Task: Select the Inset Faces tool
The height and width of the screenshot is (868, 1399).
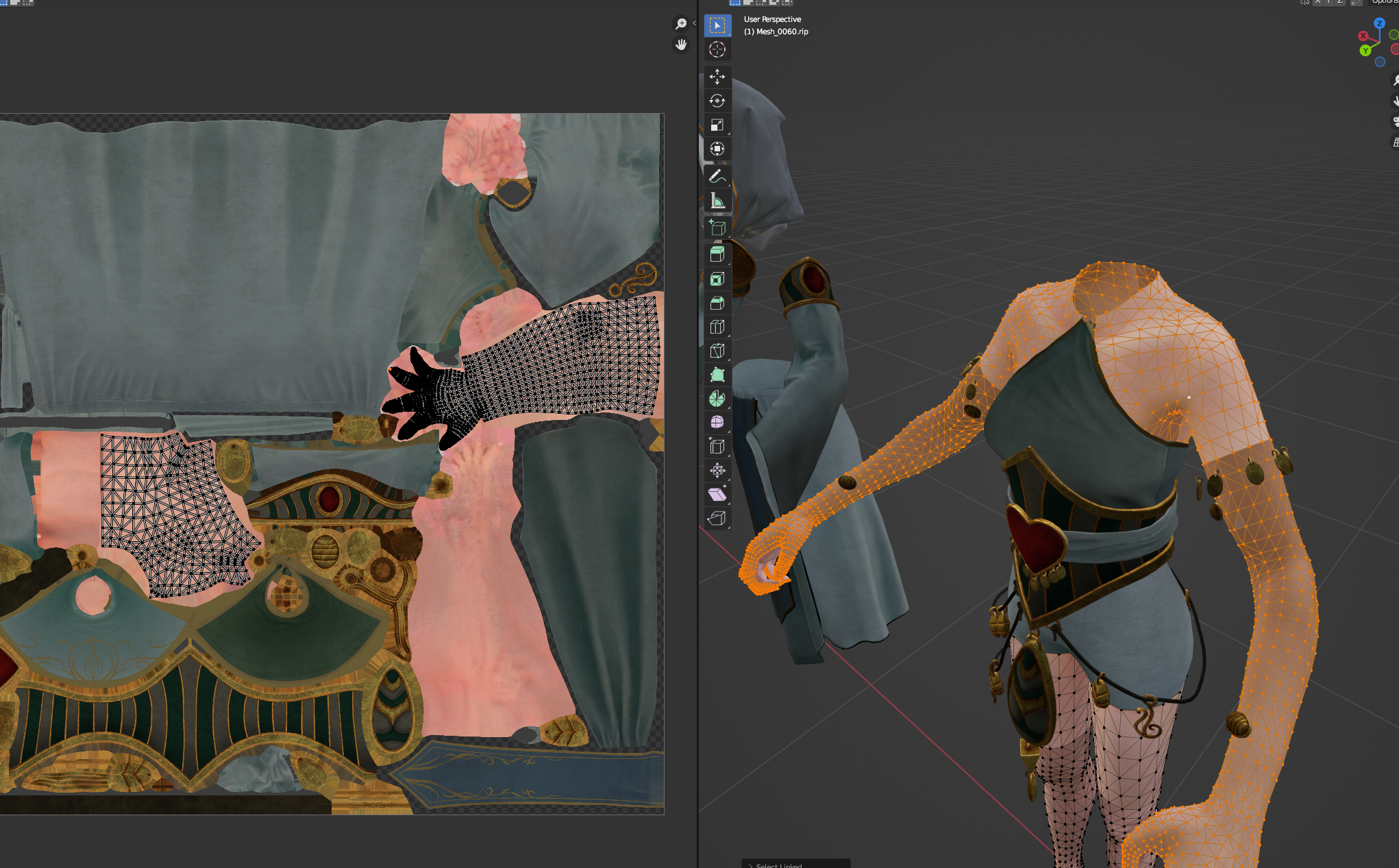Action: 717,279
